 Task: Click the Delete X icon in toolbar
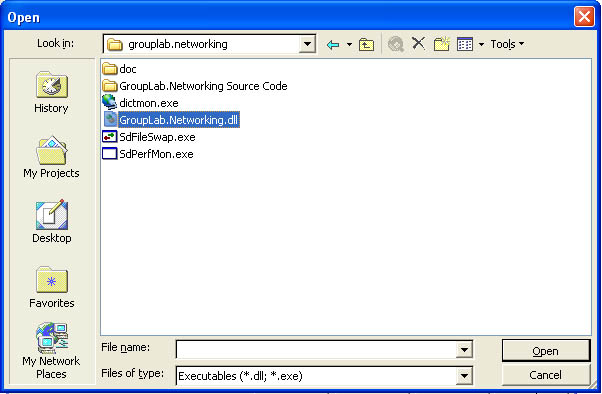click(x=418, y=43)
